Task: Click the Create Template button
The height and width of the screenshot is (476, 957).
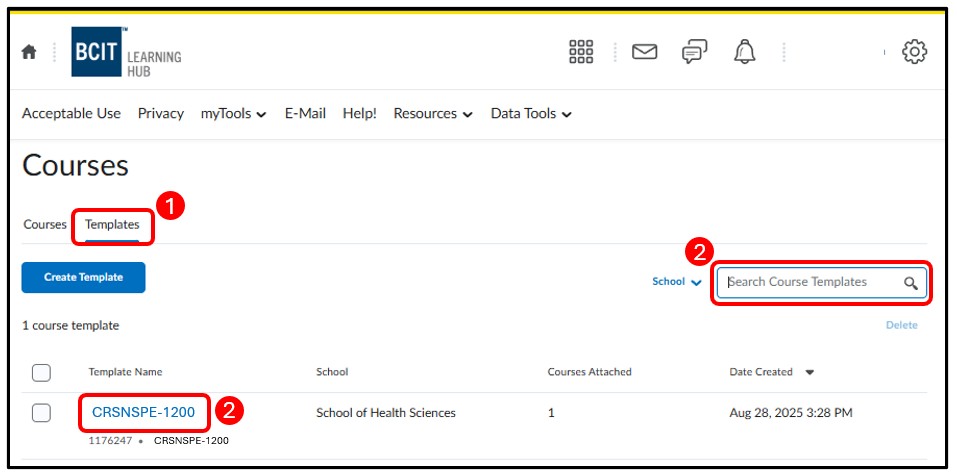Action: point(83,277)
